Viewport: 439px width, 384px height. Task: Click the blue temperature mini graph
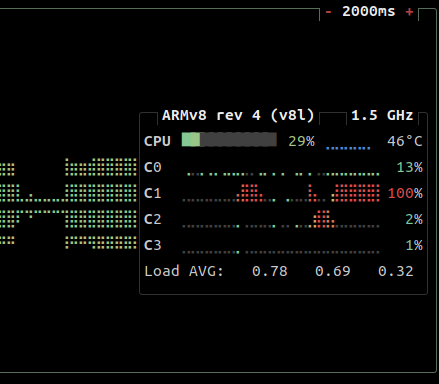(348, 148)
